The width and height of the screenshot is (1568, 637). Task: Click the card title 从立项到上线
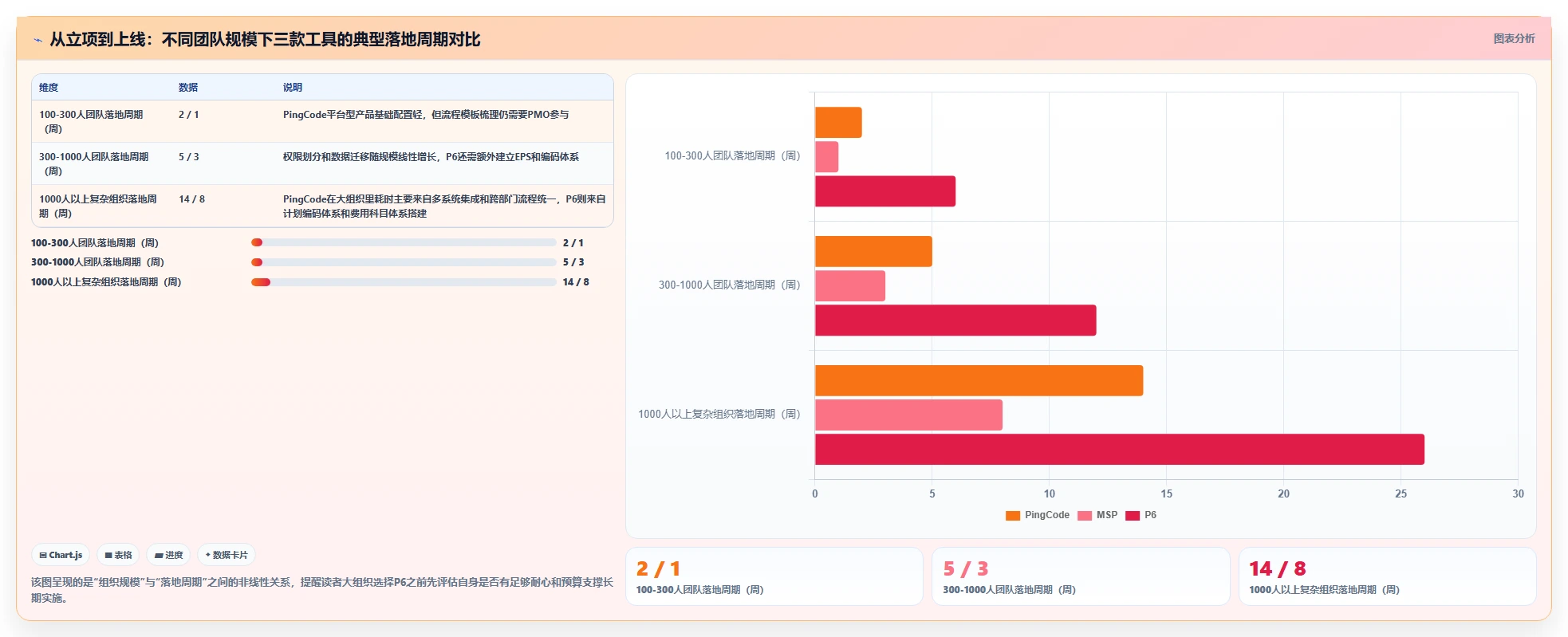pos(265,40)
